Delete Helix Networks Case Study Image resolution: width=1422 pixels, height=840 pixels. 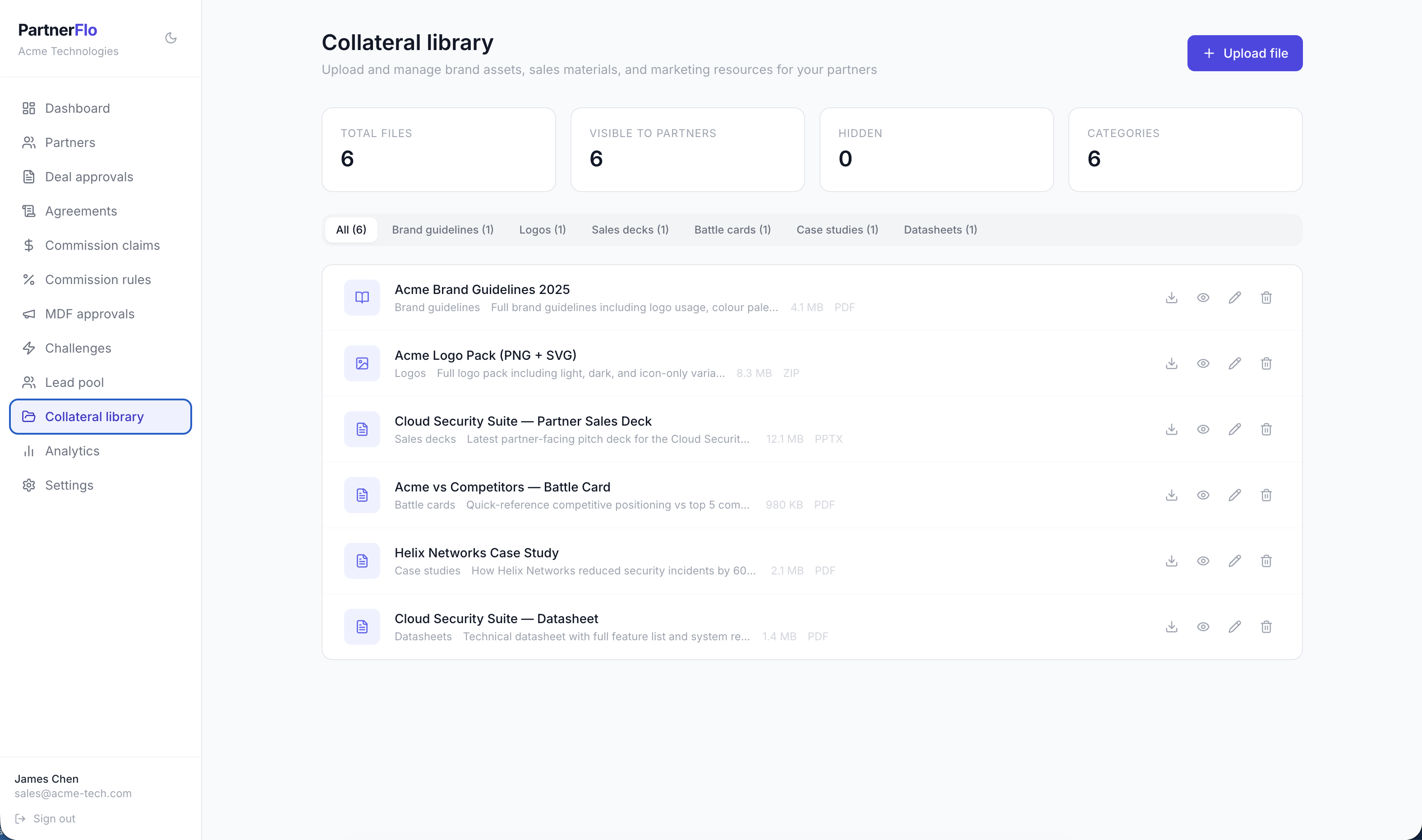click(1266, 561)
